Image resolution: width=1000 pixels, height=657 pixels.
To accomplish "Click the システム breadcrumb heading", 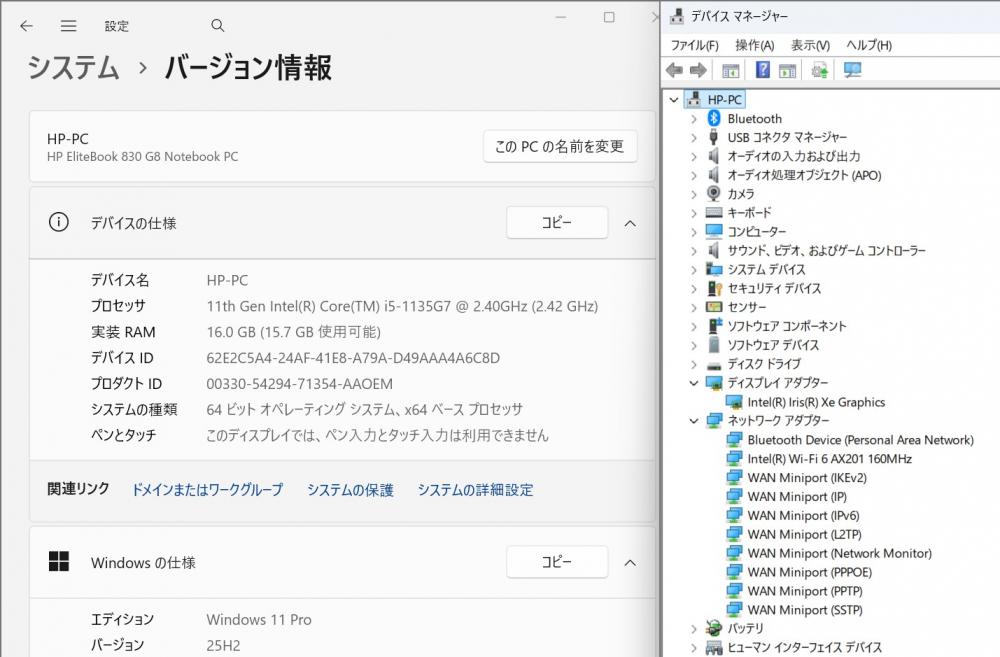I will [x=73, y=68].
